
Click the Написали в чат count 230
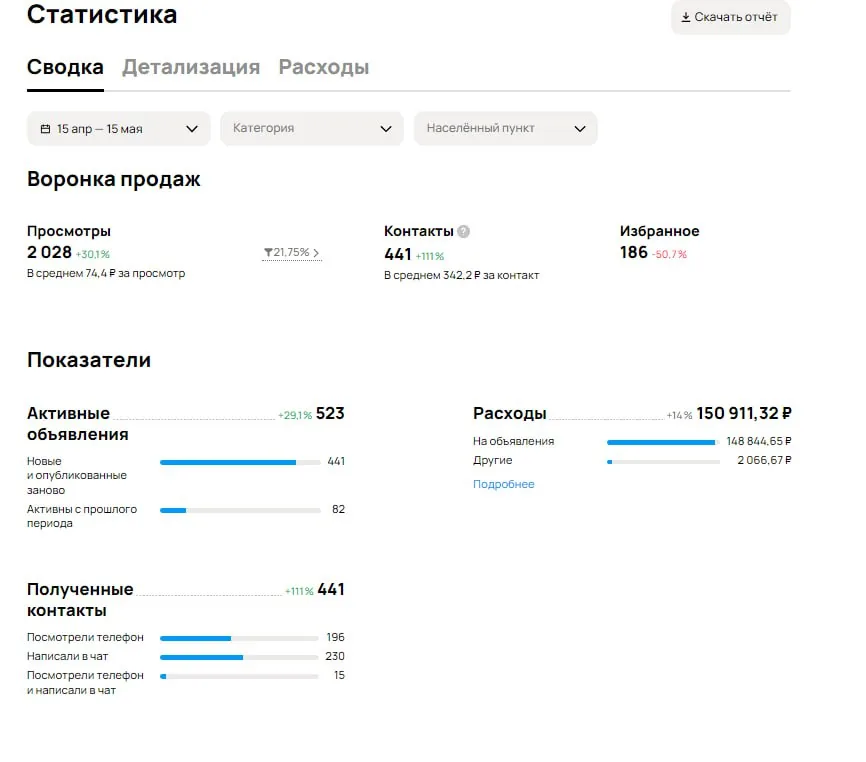point(335,657)
